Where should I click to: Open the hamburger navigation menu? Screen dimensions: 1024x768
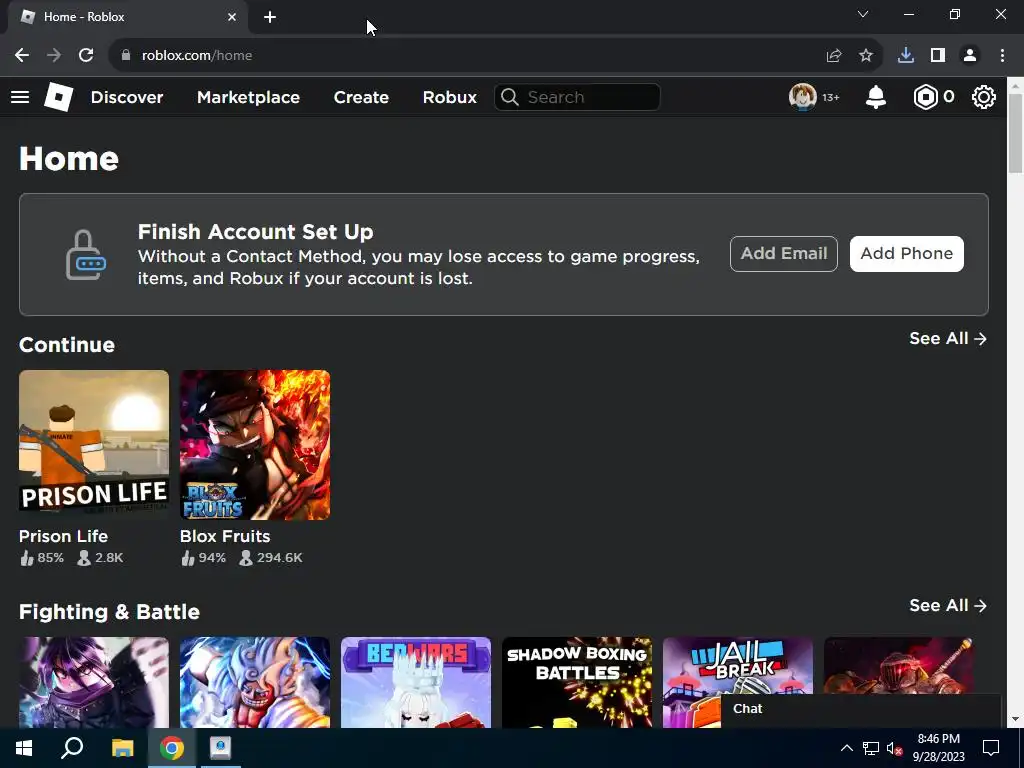(20, 97)
